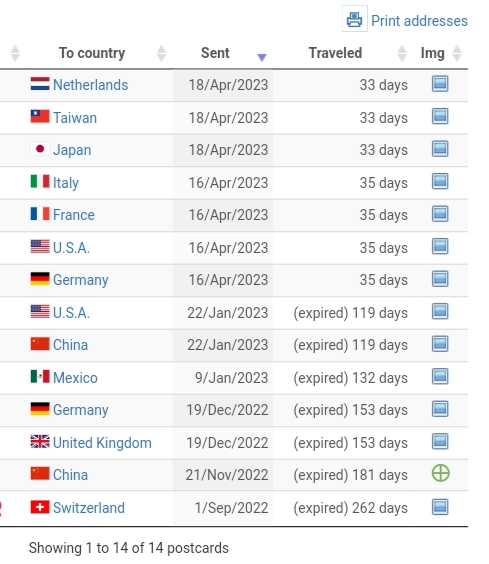This screenshot has height=564, width=489.
Task: View the image icon in Japan row
Action: click(x=440, y=149)
